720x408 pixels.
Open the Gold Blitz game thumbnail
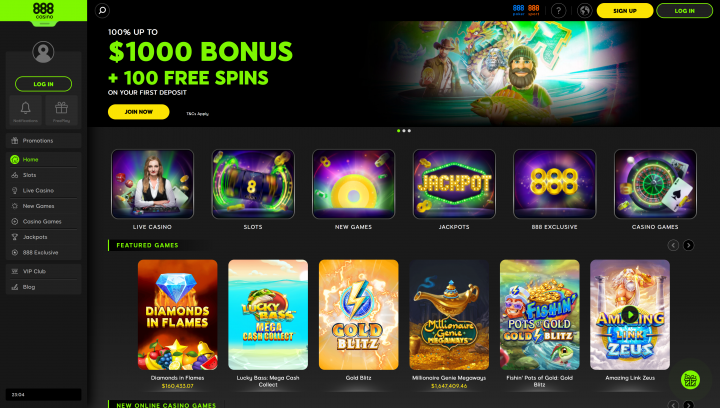(x=359, y=315)
